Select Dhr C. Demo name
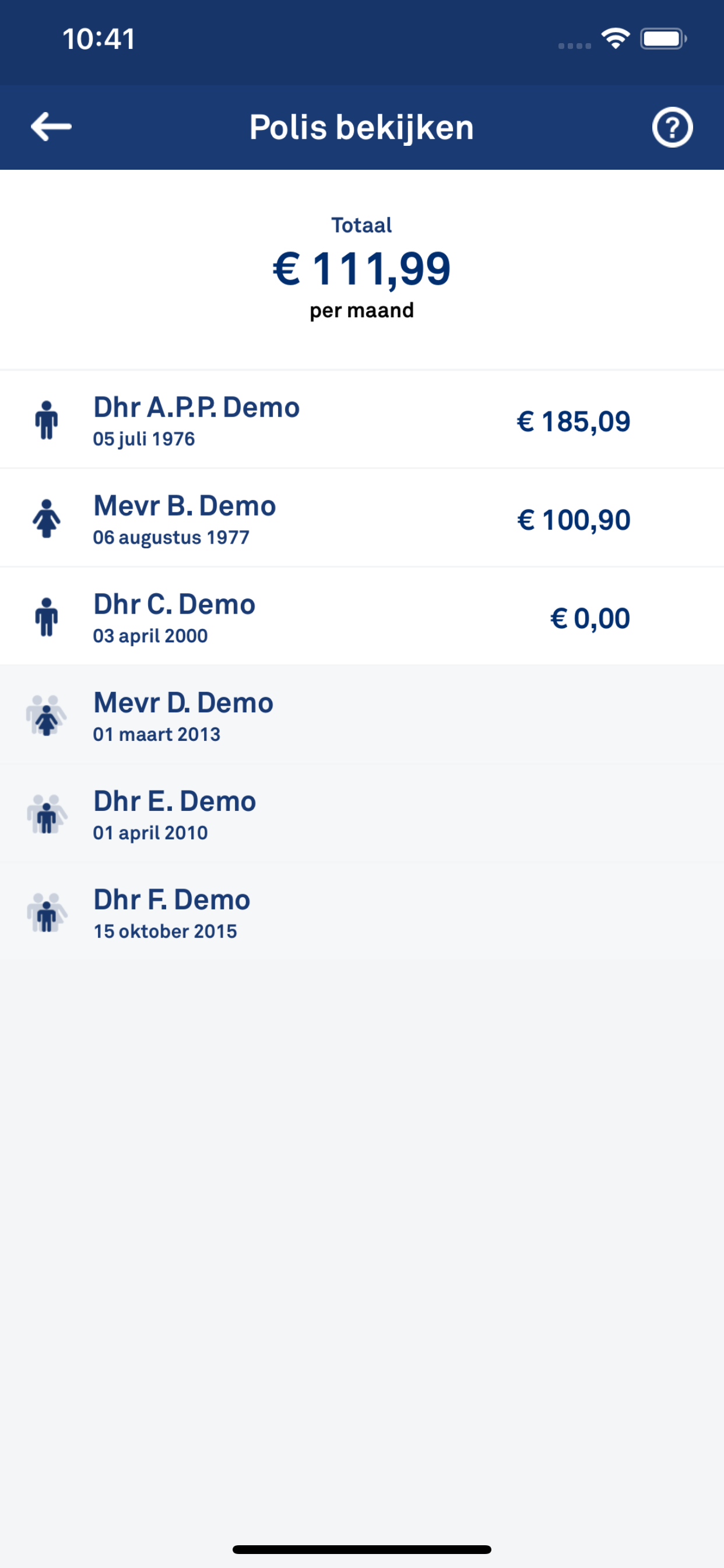This screenshot has height=1568, width=724. pos(174,604)
